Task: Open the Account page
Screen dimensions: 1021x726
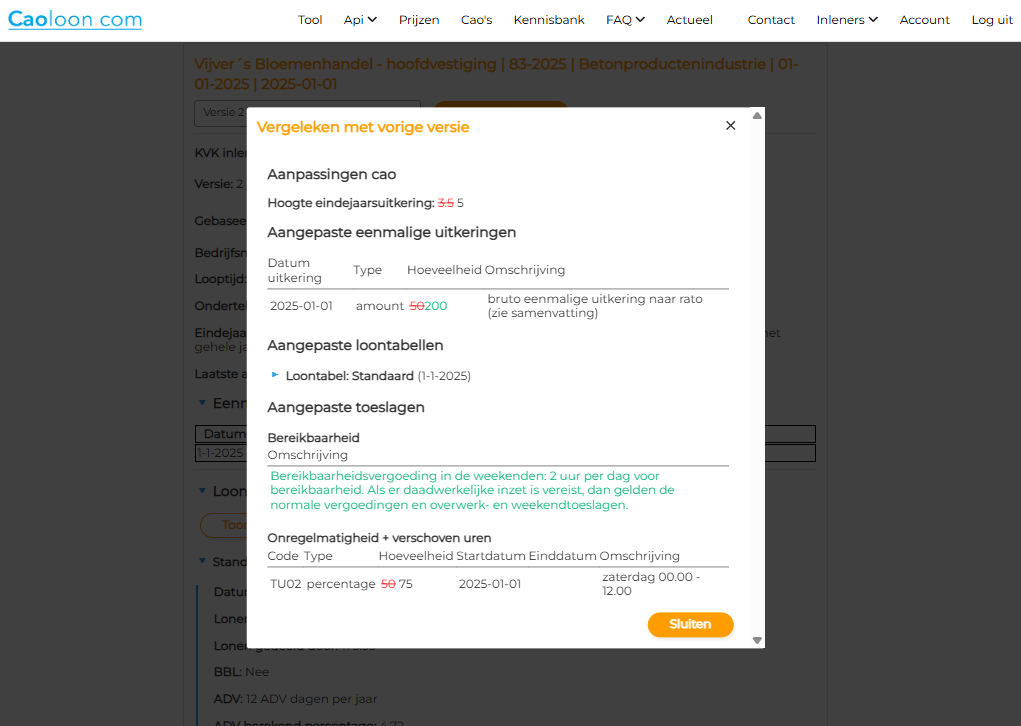Action: (x=925, y=20)
